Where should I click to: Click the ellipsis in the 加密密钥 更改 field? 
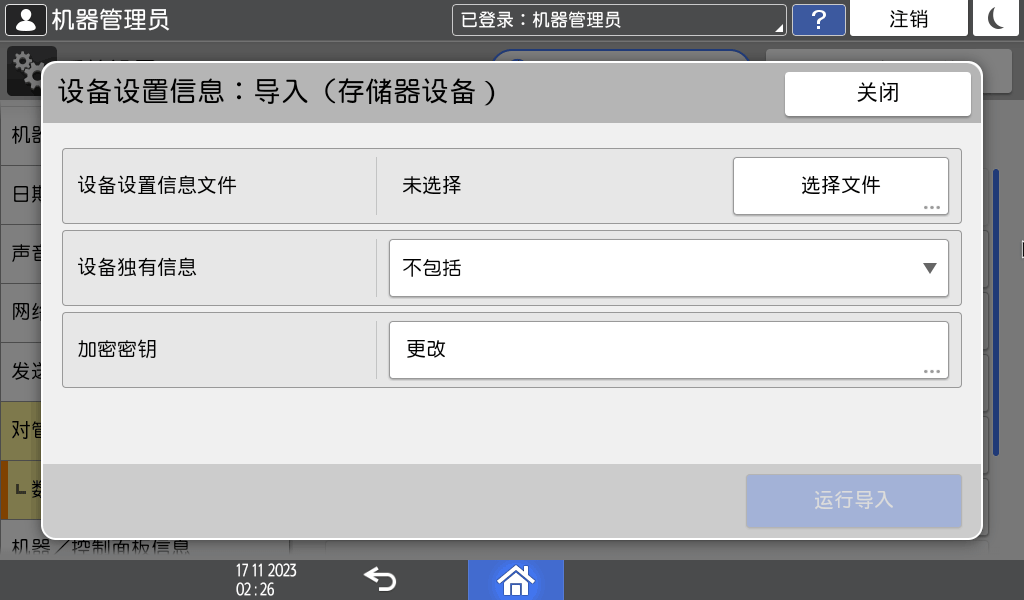(933, 369)
